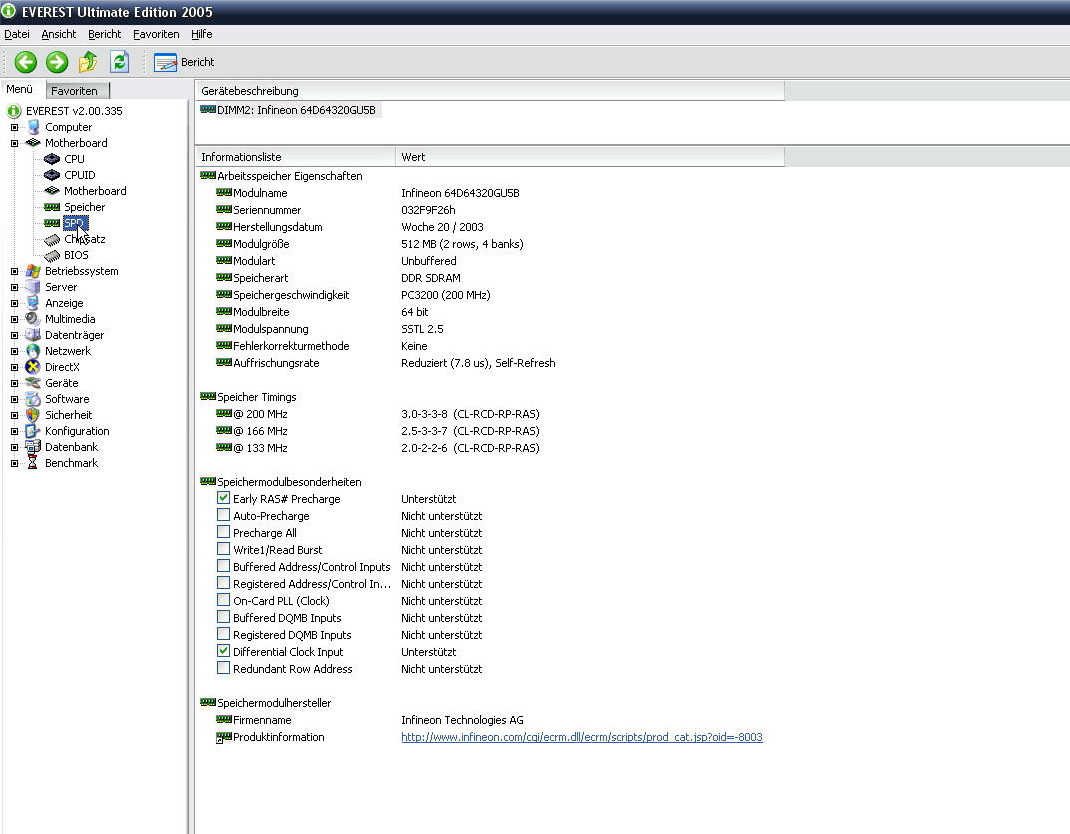
Task: Click the Anzeige monitor icon
Action: tap(33, 303)
